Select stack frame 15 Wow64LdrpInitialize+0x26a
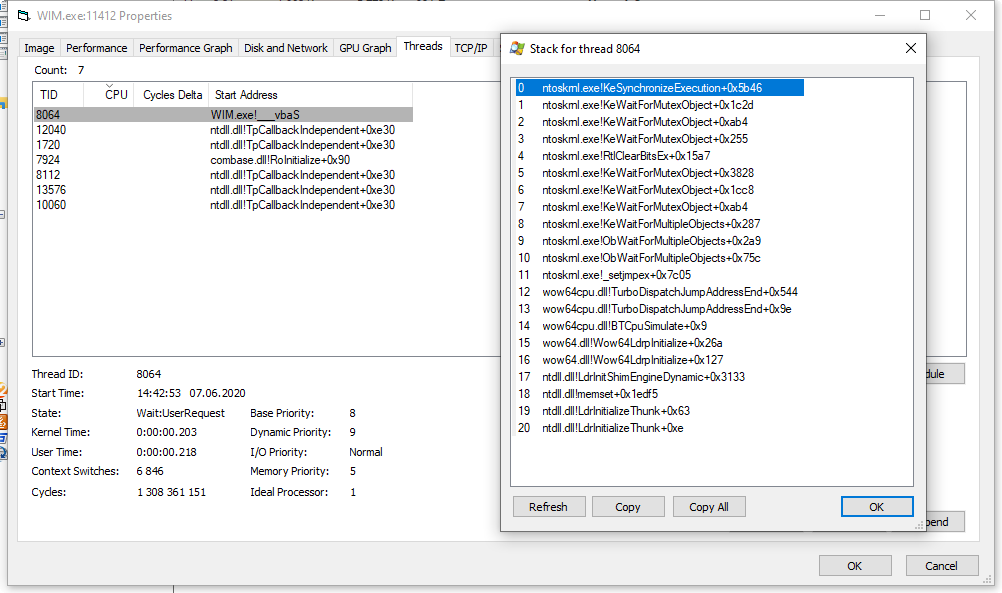The image size is (1002, 593). [x=659, y=343]
